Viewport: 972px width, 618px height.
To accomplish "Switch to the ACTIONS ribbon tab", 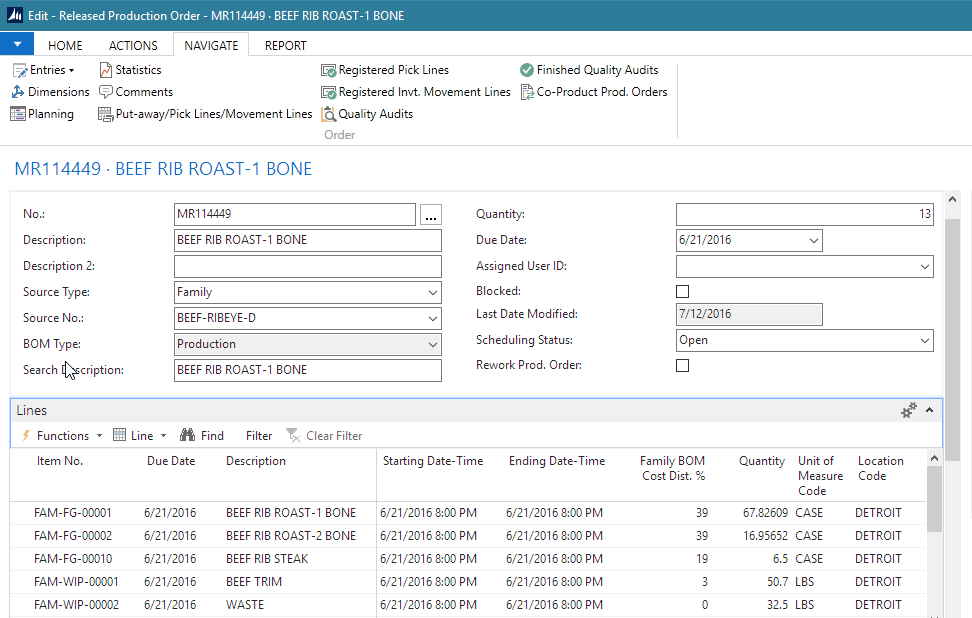I will [x=133, y=45].
